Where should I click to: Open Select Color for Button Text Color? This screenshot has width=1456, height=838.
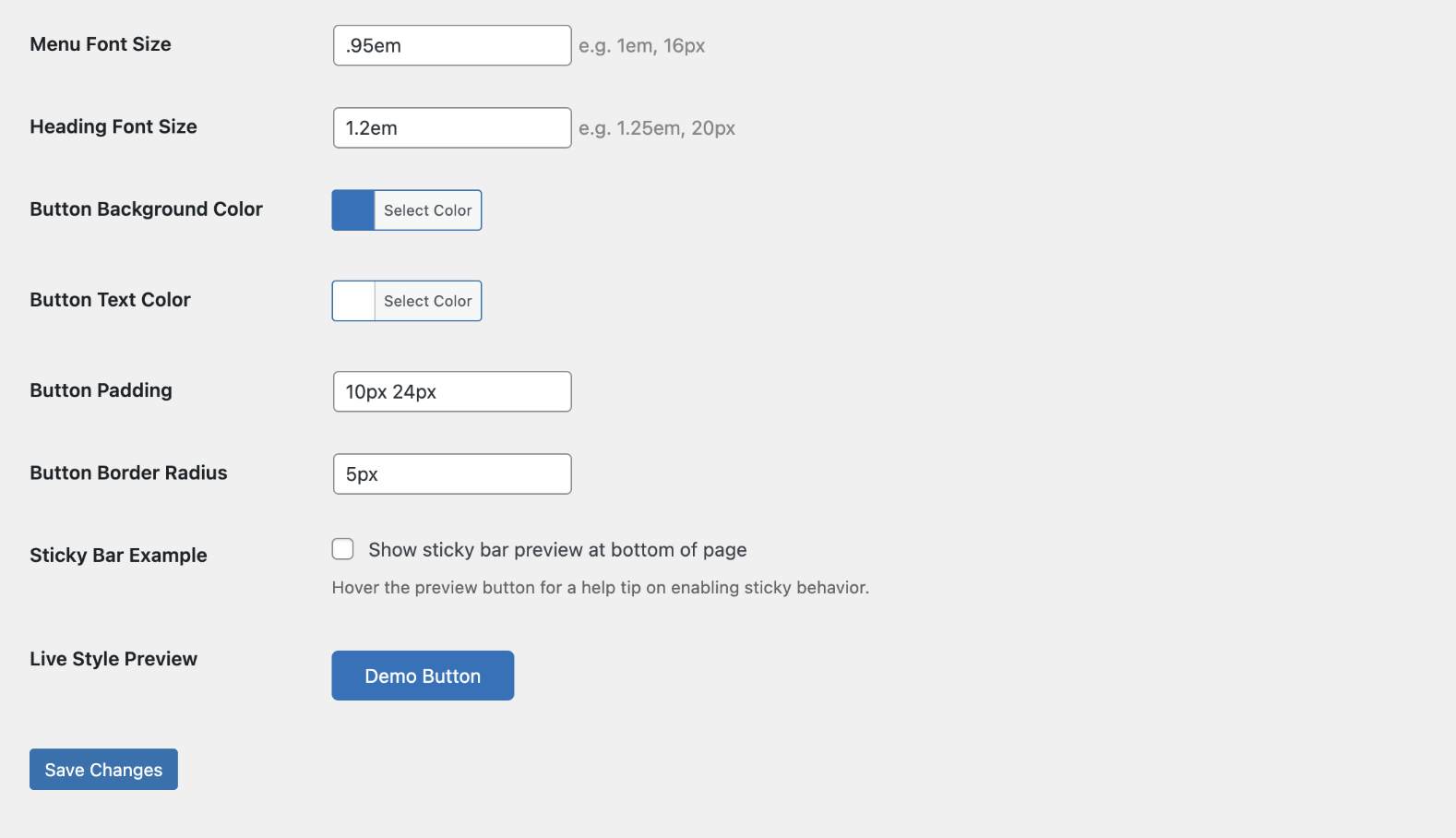coord(427,301)
